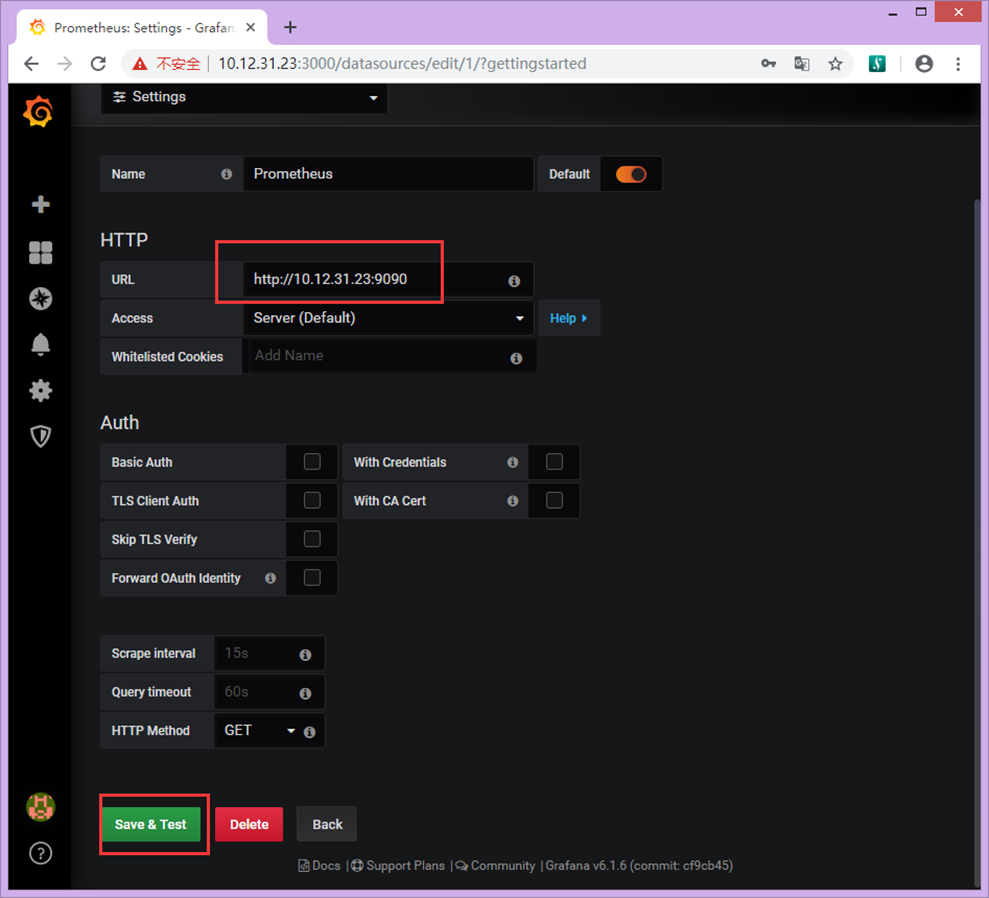Enable the With CA Cert checkbox
This screenshot has width=989, height=898.
554,500
